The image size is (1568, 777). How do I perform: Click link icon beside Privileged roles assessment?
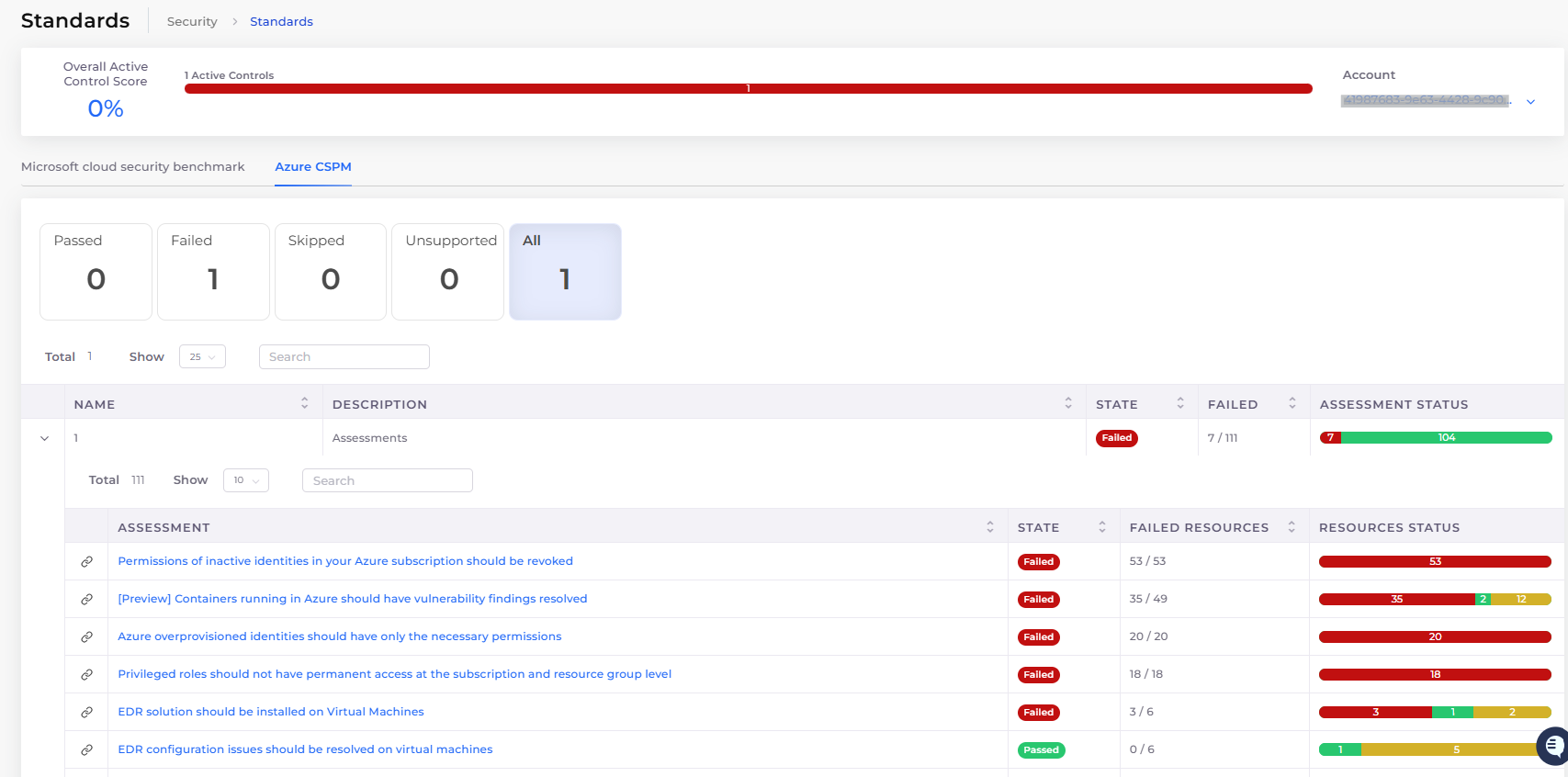point(86,674)
